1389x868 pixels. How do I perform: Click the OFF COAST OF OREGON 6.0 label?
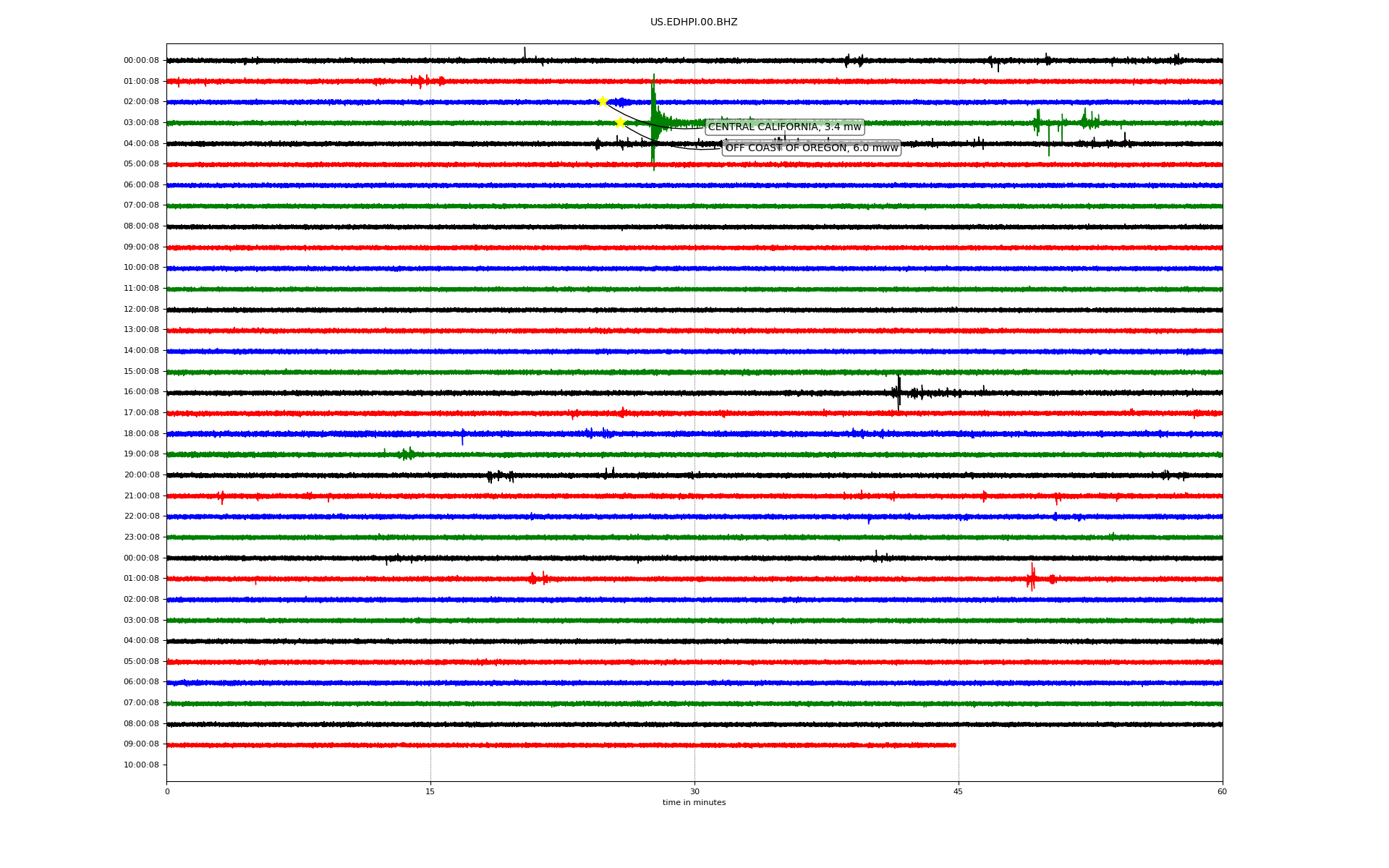pyautogui.click(x=811, y=148)
